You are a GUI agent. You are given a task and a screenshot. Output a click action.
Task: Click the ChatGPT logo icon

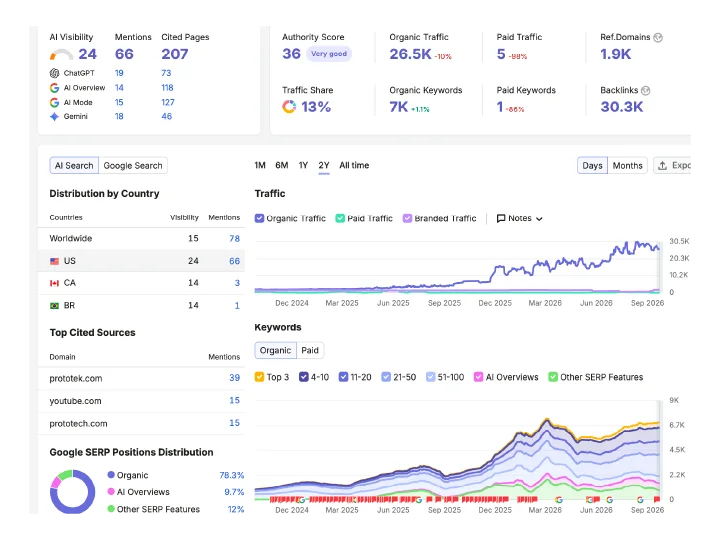tap(54, 73)
